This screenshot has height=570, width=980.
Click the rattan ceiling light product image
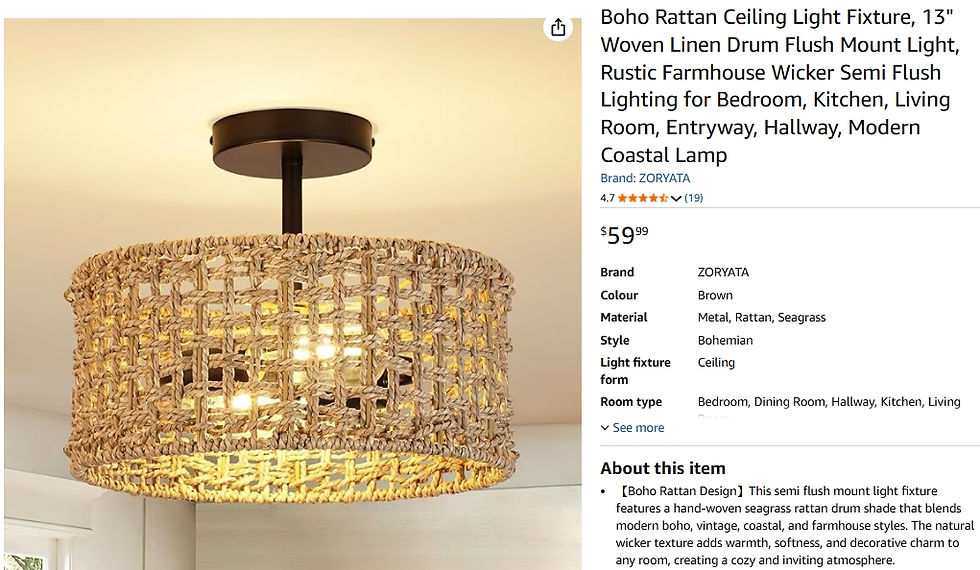click(290, 330)
